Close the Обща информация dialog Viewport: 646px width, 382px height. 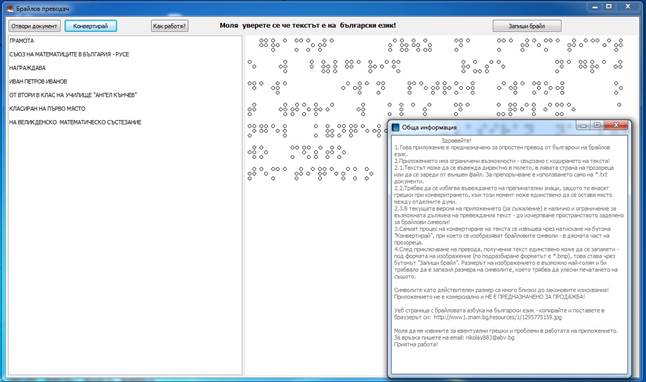pos(616,125)
